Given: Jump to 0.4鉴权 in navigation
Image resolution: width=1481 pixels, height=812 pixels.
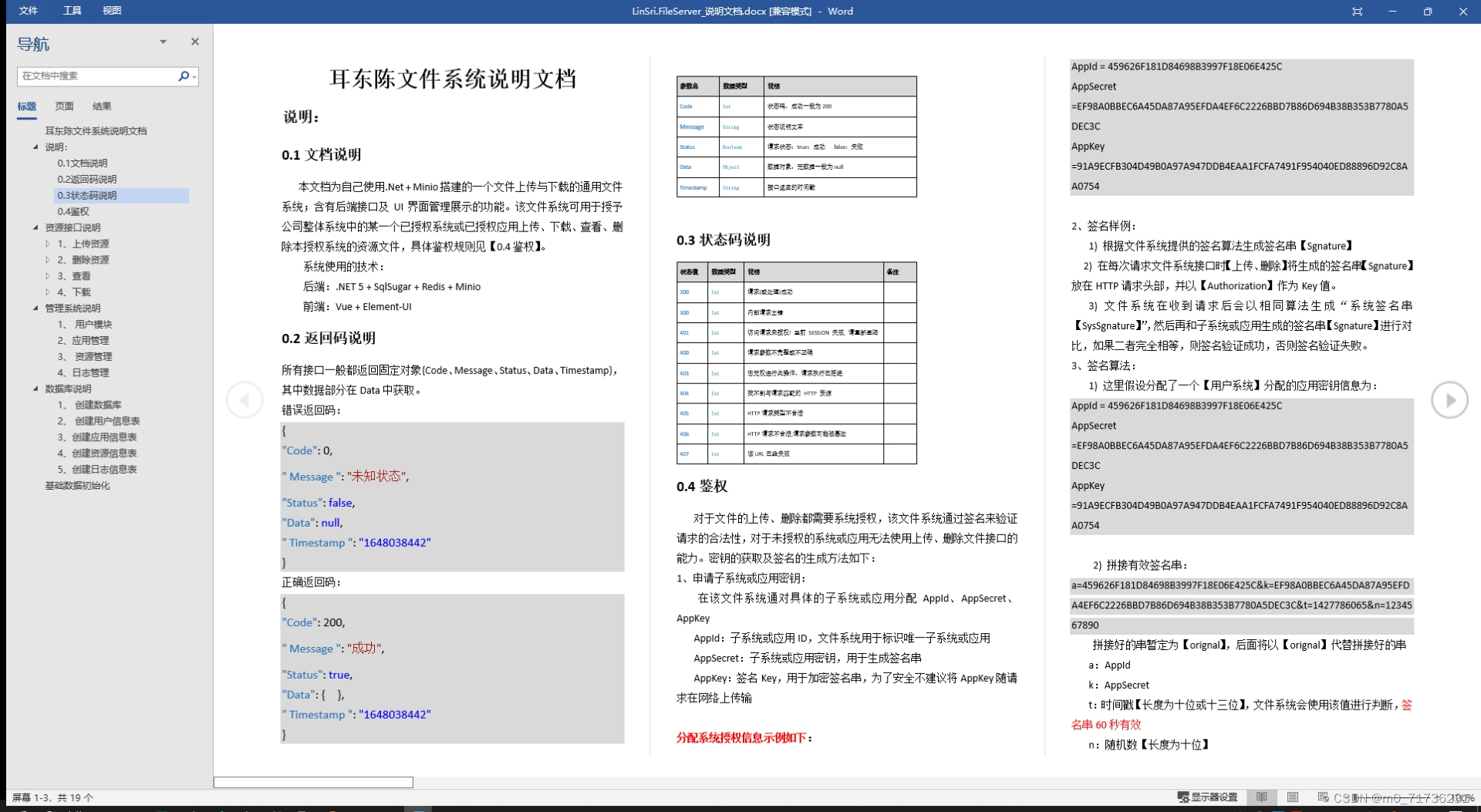Looking at the screenshot, I should click(x=73, y=211).
